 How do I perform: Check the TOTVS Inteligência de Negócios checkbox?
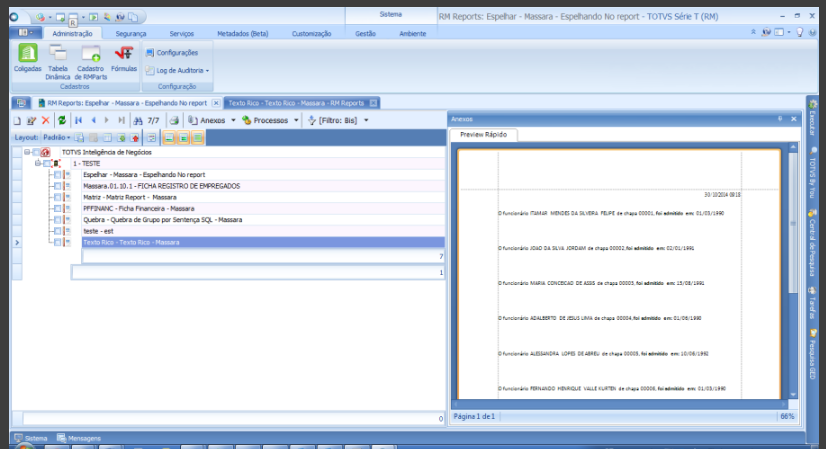(36, 152)
